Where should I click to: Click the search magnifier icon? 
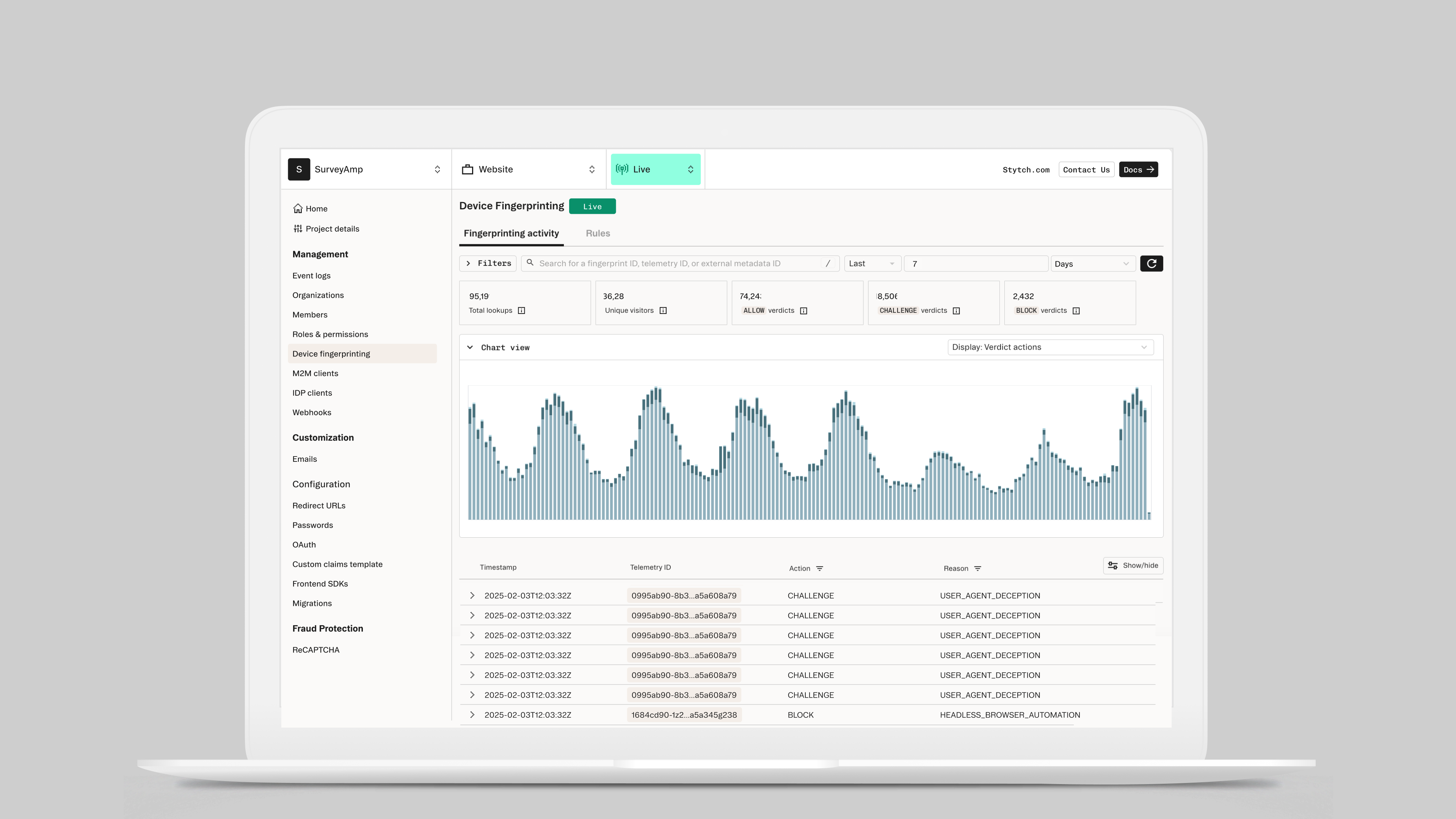pos(530,263)
